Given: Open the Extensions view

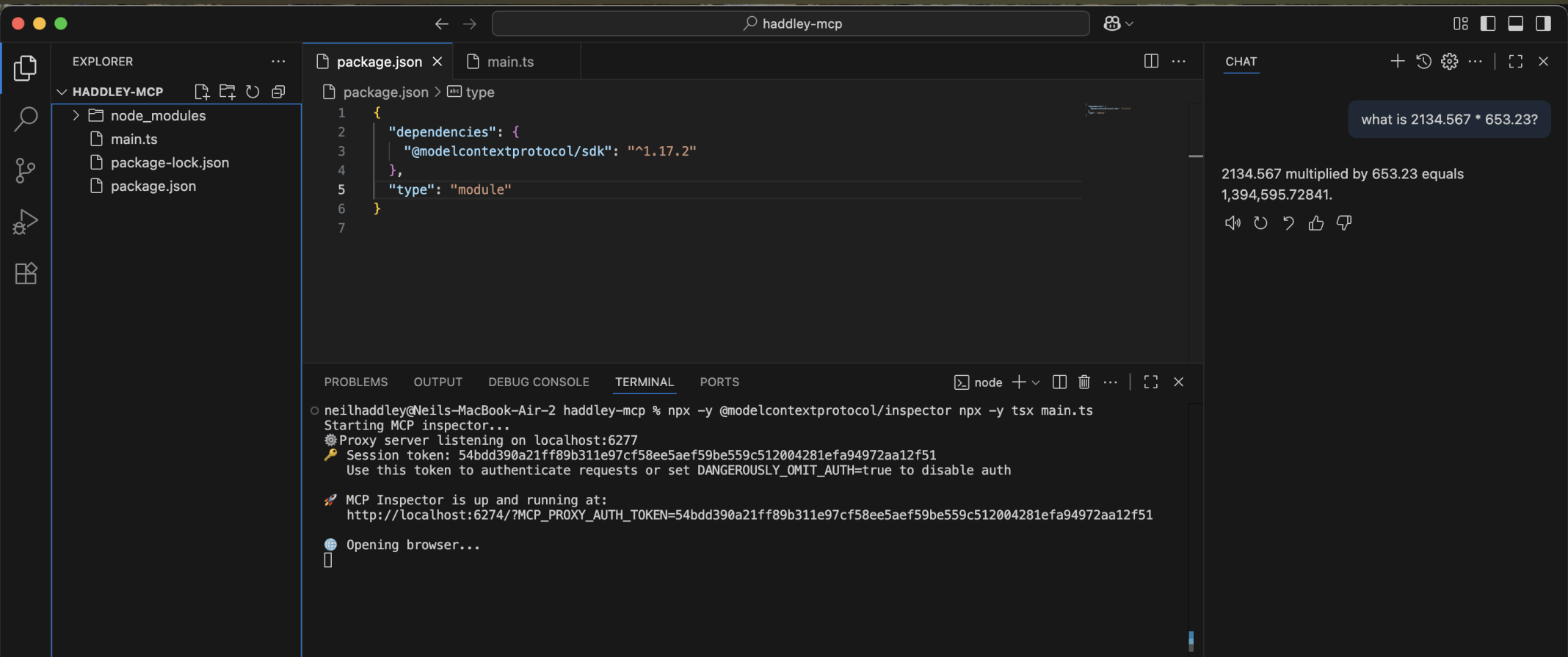Looking at the screenshot, I should (x=26, y=273).
